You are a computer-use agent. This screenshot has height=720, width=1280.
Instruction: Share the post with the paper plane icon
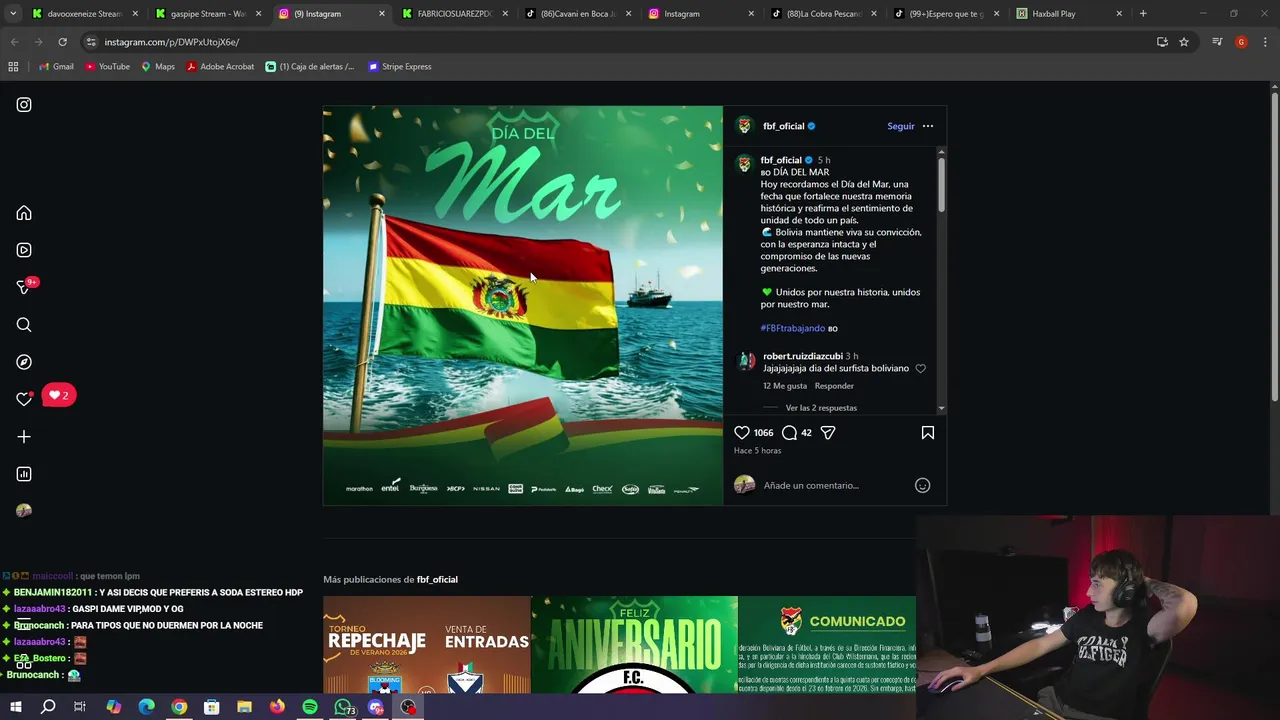point(828,433)
